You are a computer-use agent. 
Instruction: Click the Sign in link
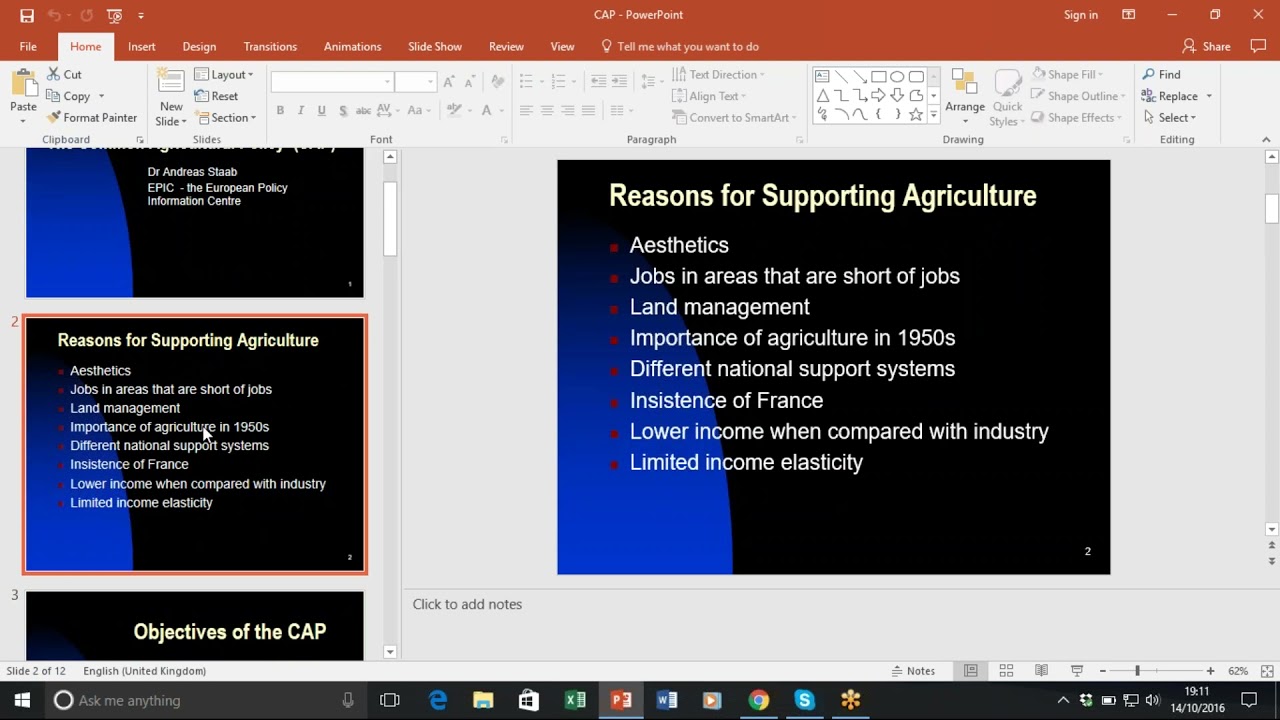pos(1081,15)
